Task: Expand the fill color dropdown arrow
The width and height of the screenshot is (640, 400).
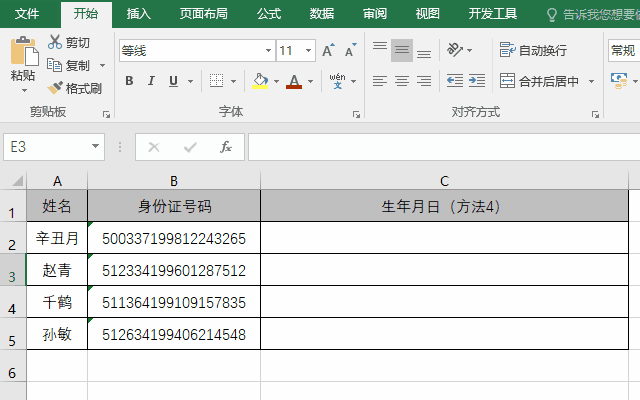Action: [x=276, y=81]
